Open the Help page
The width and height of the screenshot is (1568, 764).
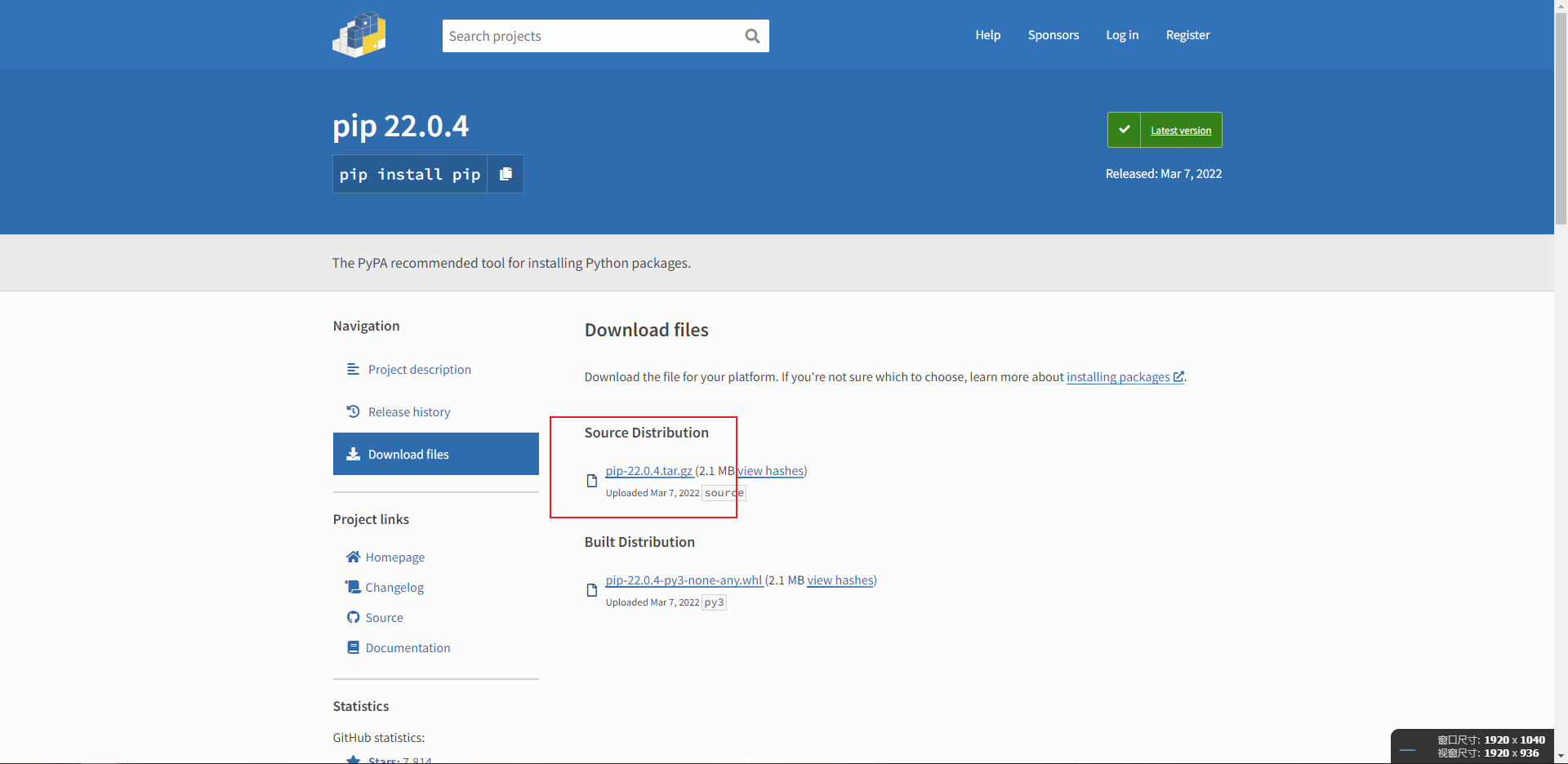point(987,35)
